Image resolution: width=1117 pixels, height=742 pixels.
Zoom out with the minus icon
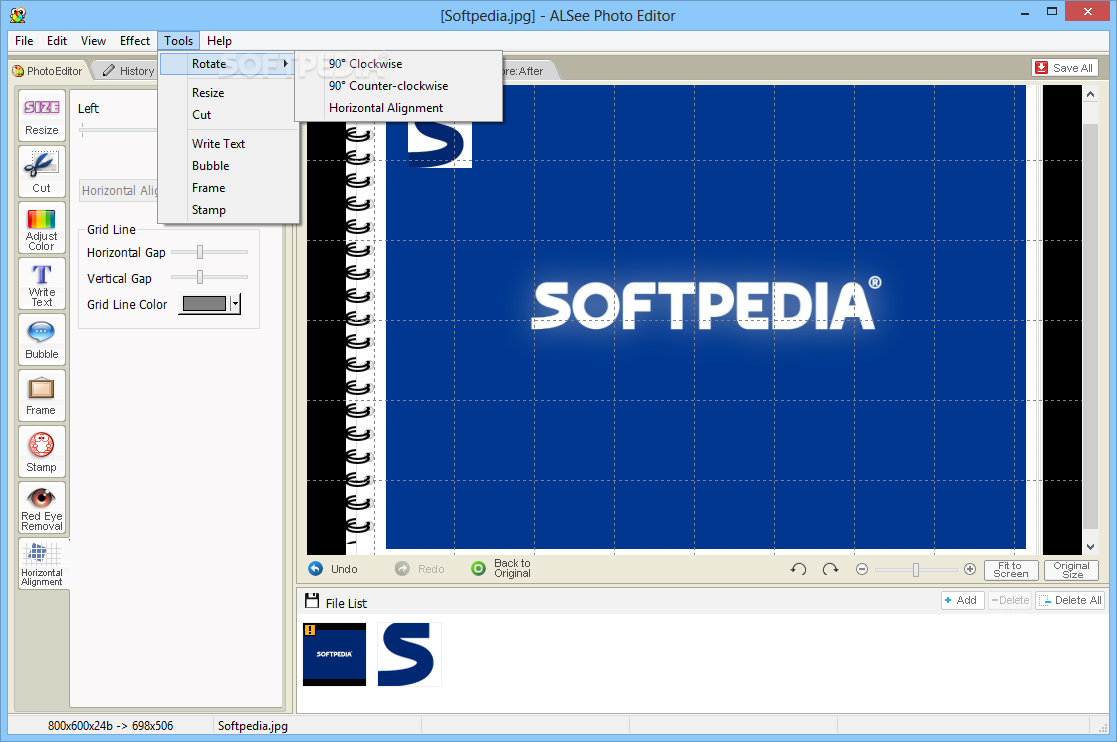click(862, 569)
